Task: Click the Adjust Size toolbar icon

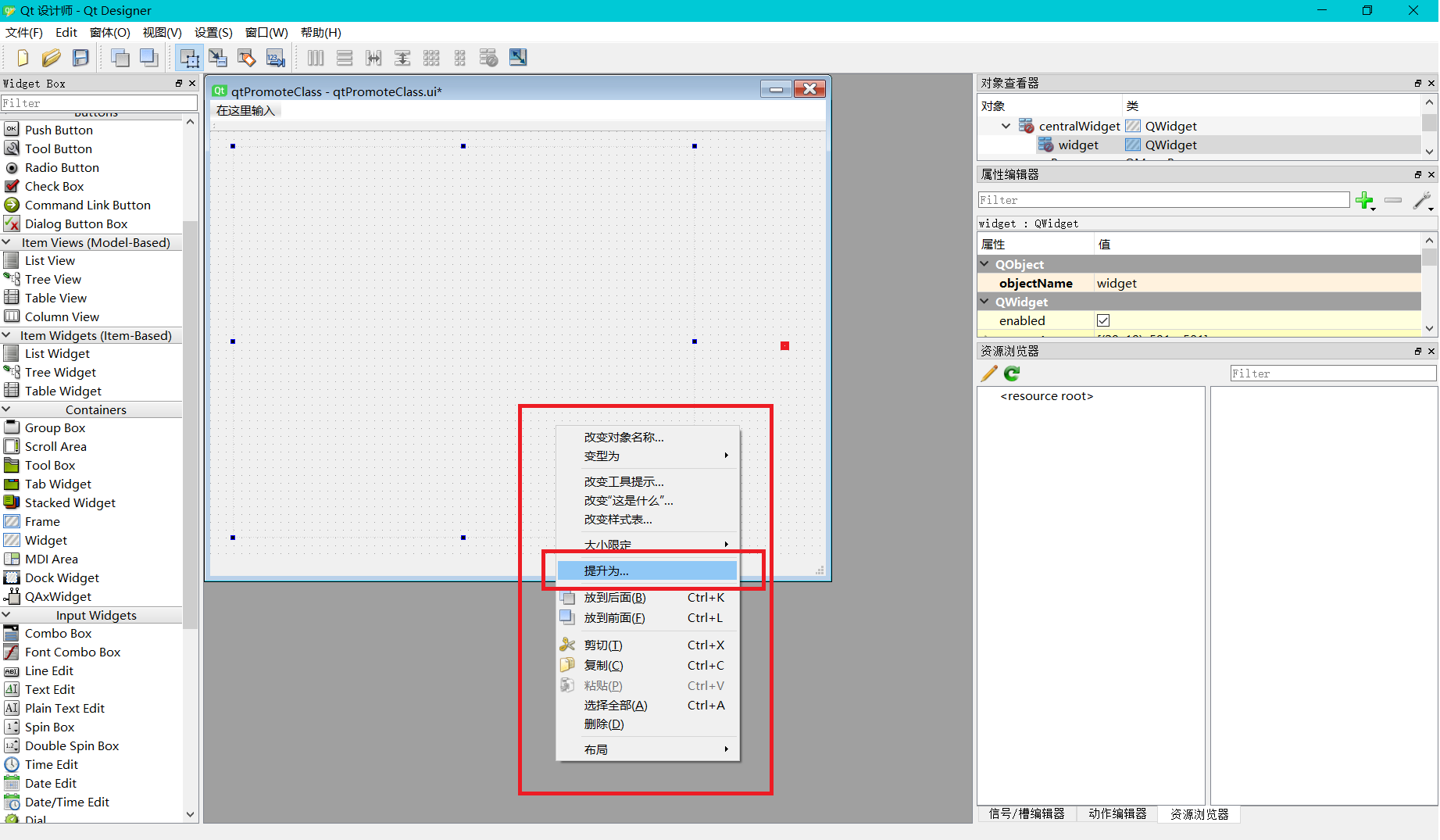Action: [517, 57]
